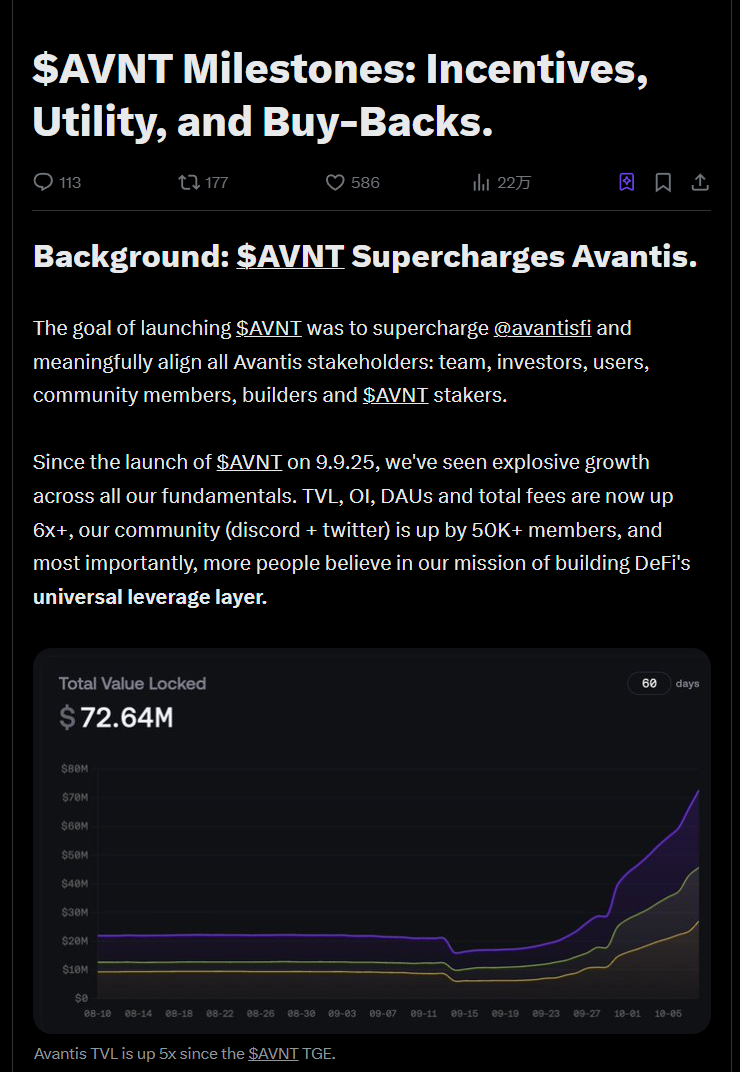This screenshot has width=740, height=1072.
Task: Bookmark this article post
Action: click(663, 182)
